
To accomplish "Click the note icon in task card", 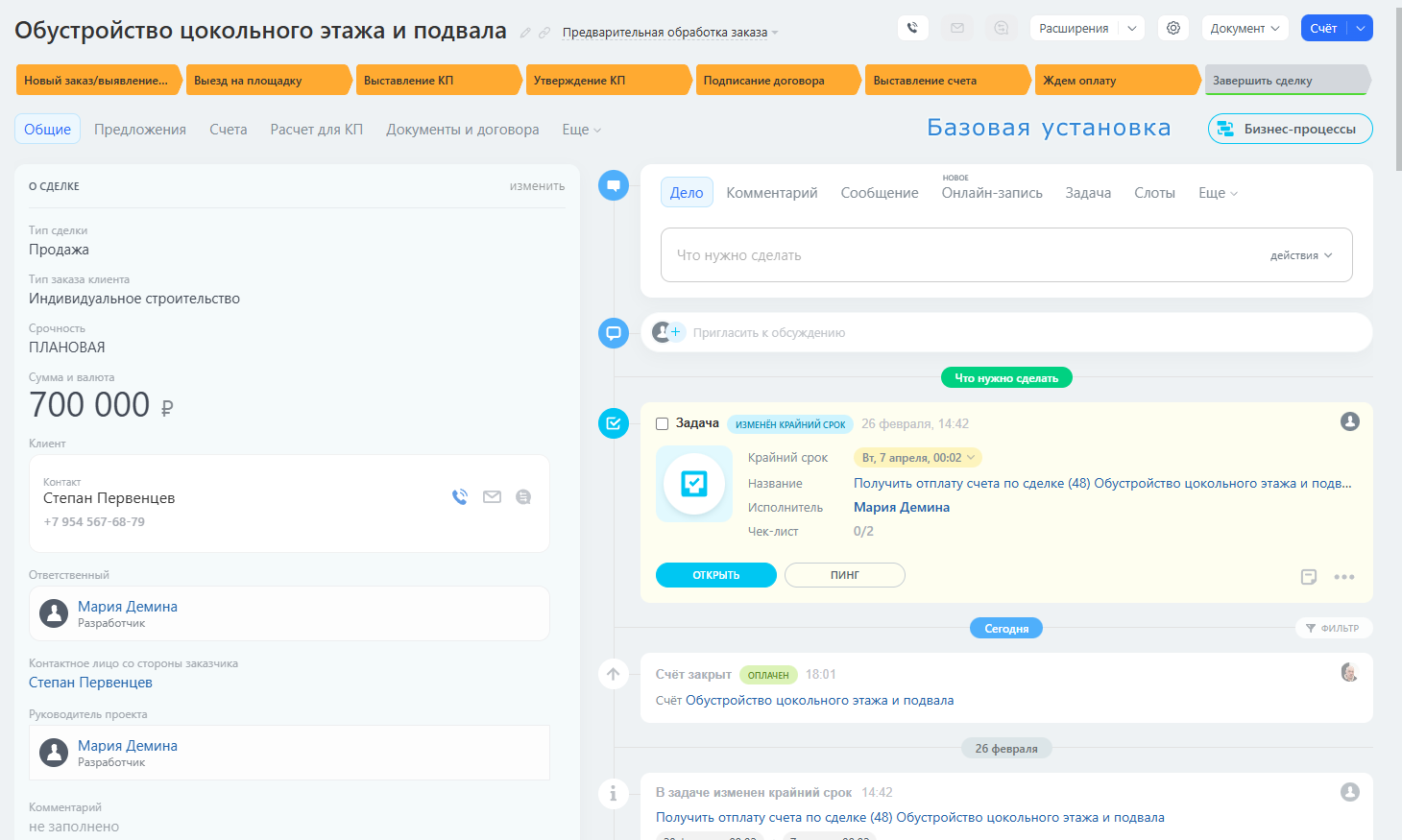I will click(x=1308, y=577).
